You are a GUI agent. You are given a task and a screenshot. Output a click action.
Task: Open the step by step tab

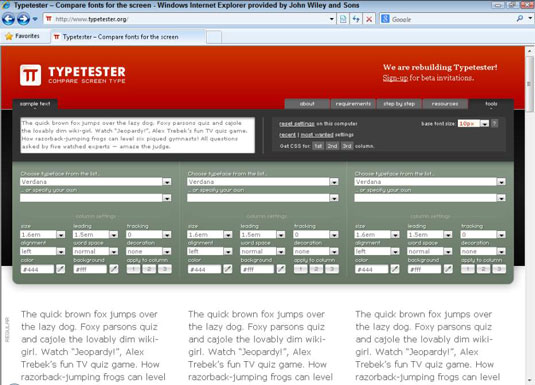tap(399, 104)
